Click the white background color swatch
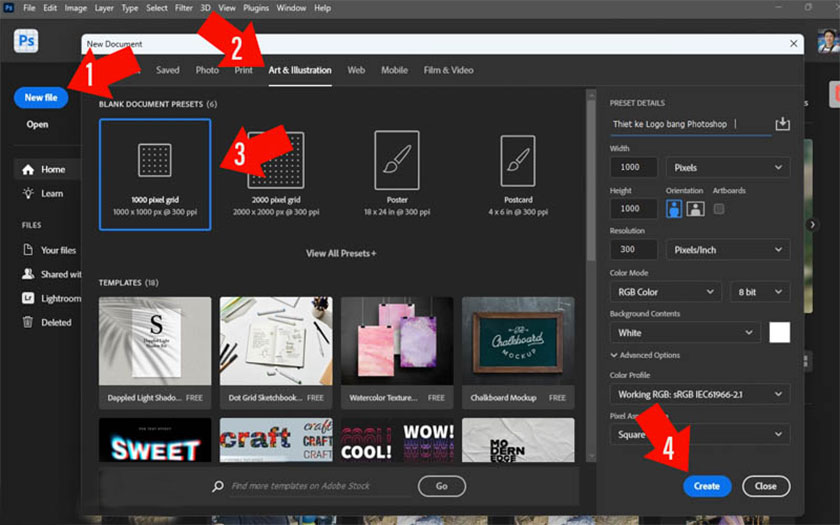The image size is (840, 525). click(779, 333)
